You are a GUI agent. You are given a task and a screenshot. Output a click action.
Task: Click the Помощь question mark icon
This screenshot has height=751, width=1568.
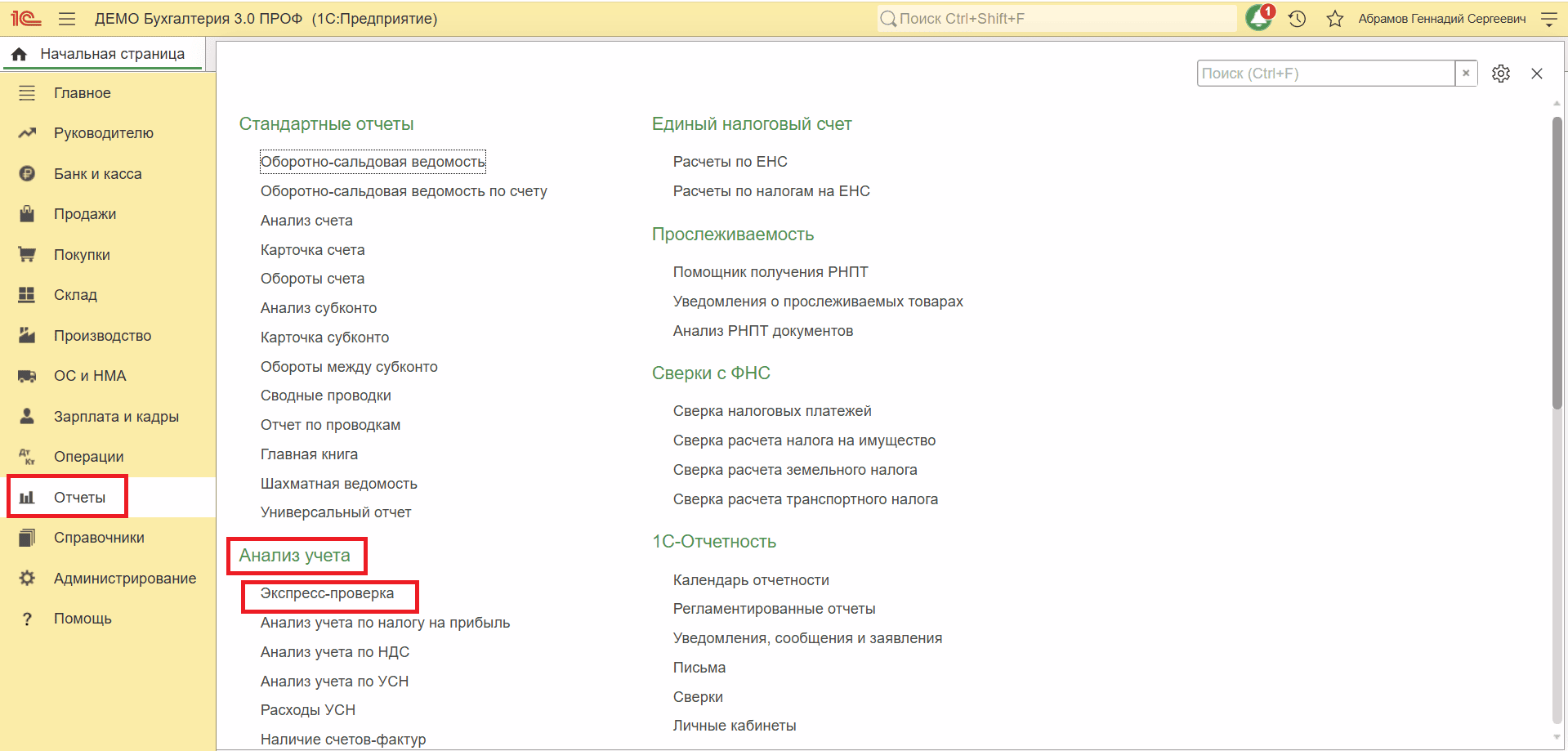coord(27,619)
